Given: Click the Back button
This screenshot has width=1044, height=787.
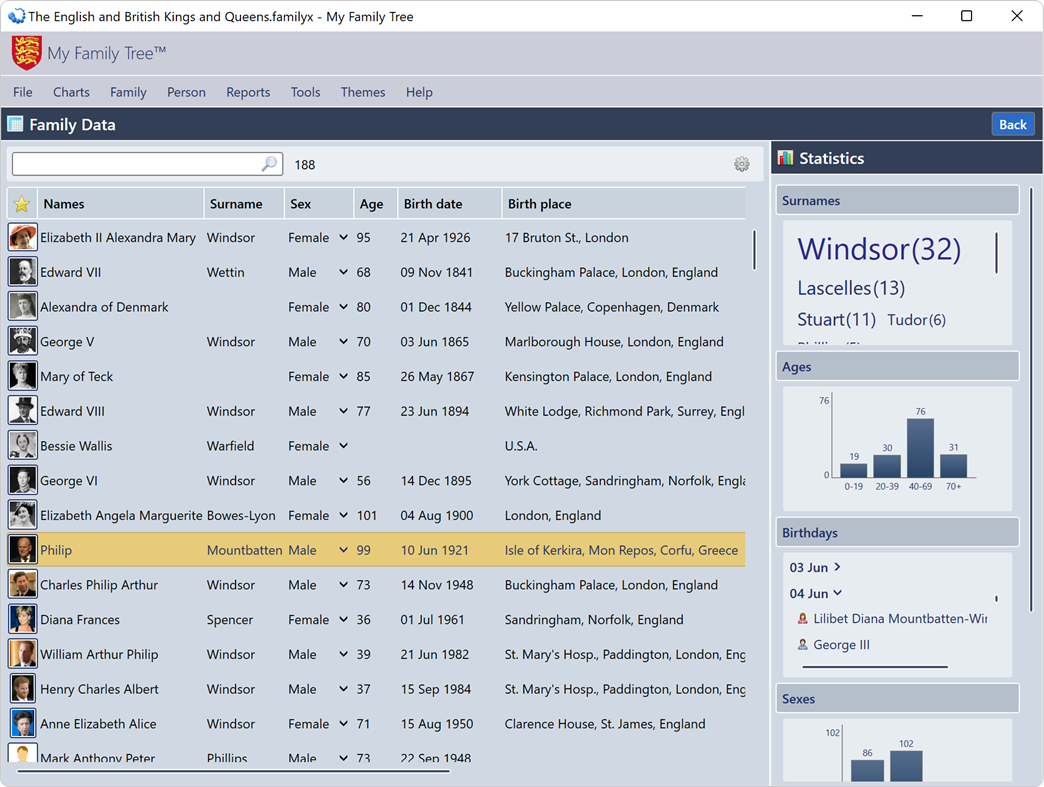Looking at the screenshot, I should (1013, 123).
